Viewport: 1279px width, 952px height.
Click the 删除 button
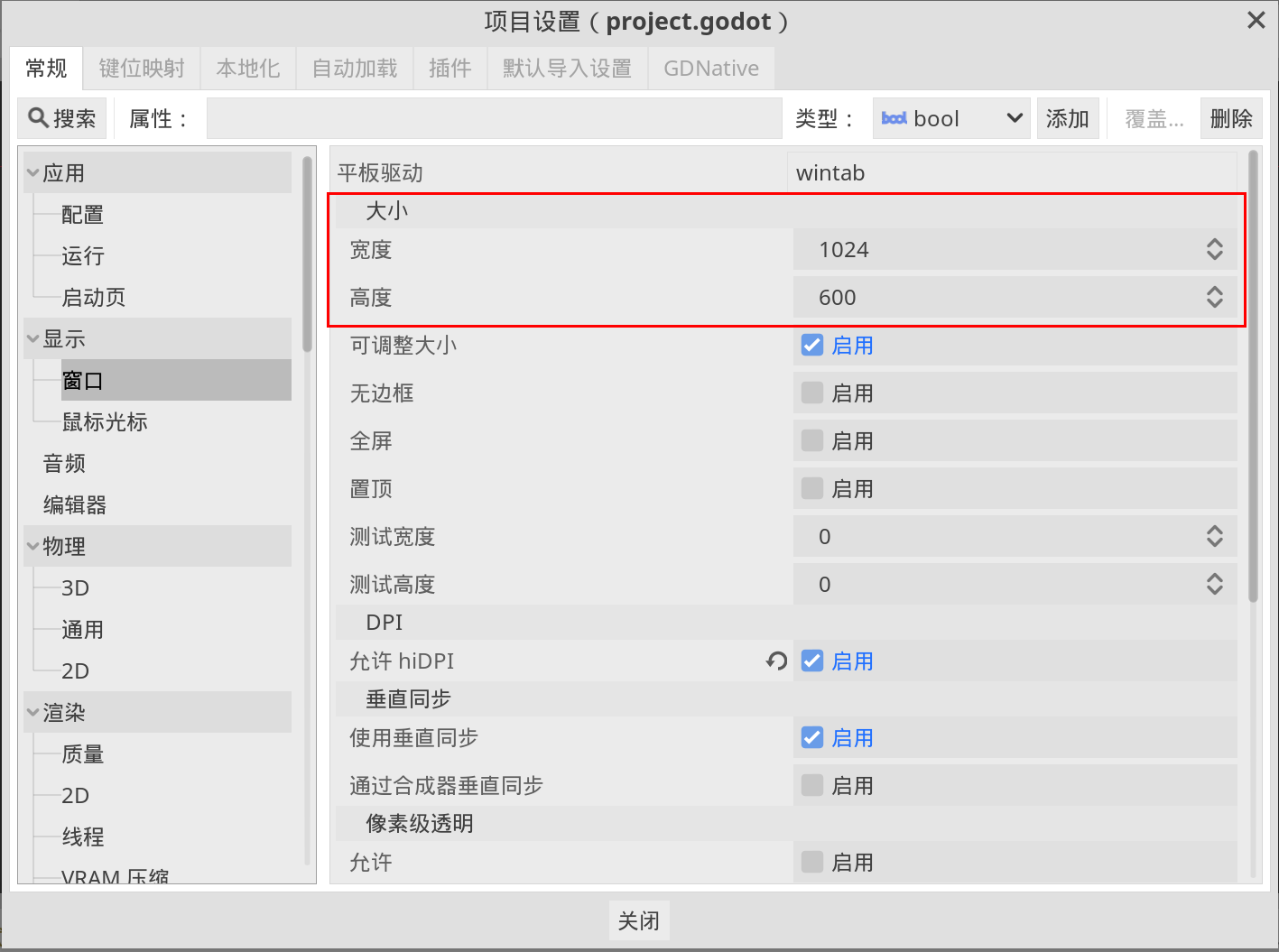click(1231, 118)
